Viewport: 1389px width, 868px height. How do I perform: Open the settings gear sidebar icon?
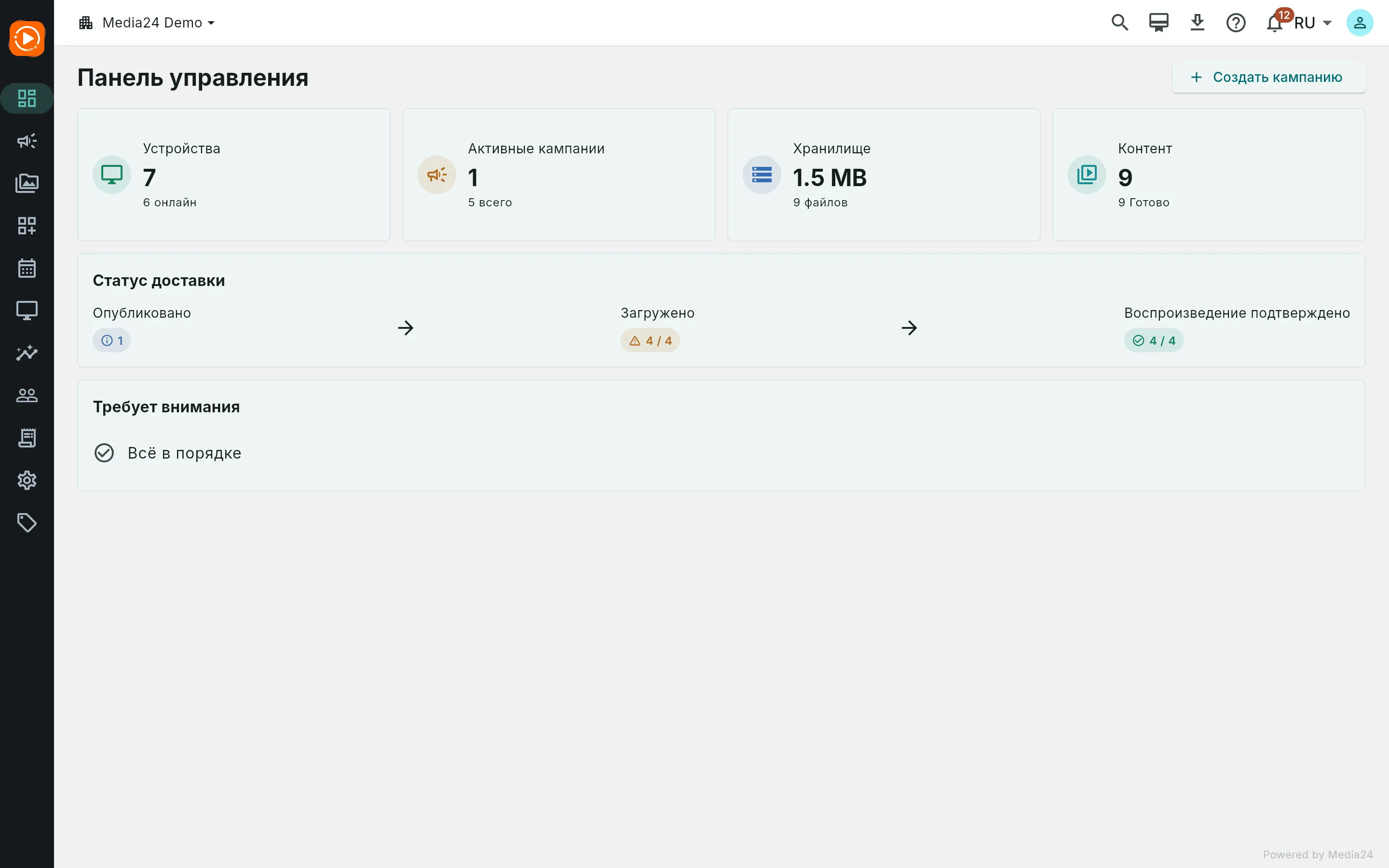pos(27,480)
